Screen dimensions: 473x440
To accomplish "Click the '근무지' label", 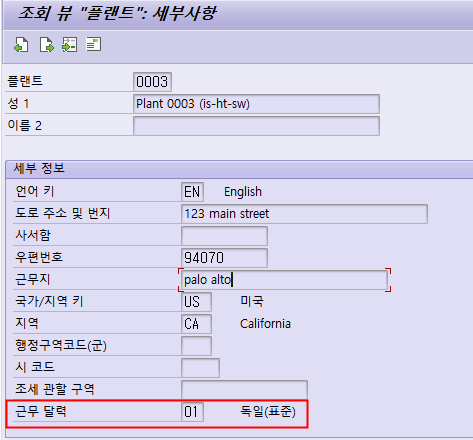I will [x=33, y=279].
